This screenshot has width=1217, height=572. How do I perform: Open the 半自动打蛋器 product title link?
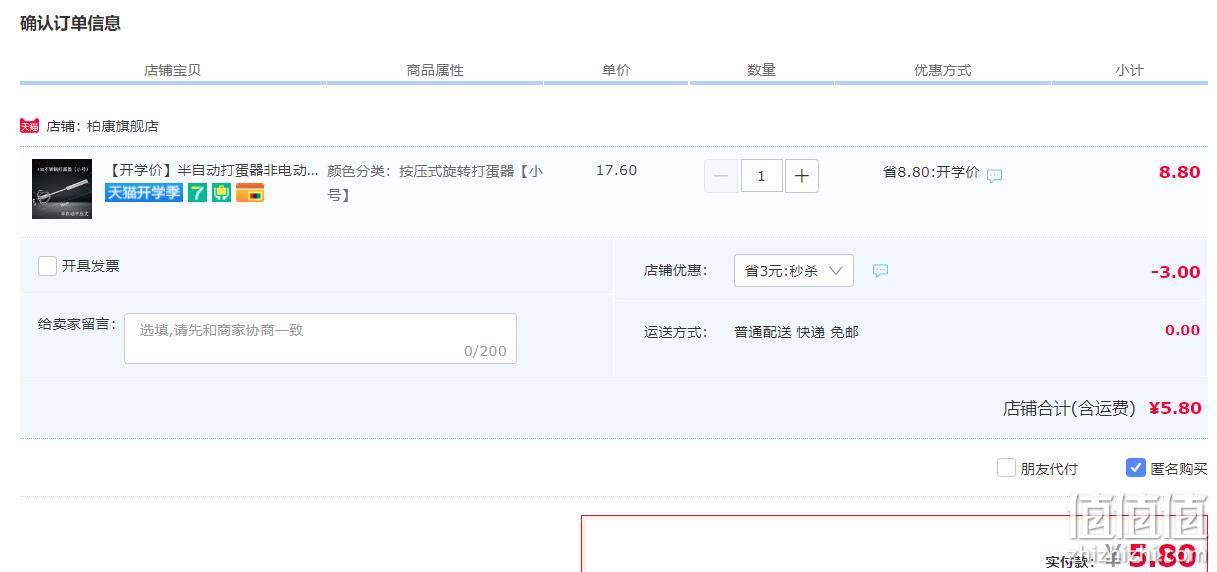coord(212,170)
